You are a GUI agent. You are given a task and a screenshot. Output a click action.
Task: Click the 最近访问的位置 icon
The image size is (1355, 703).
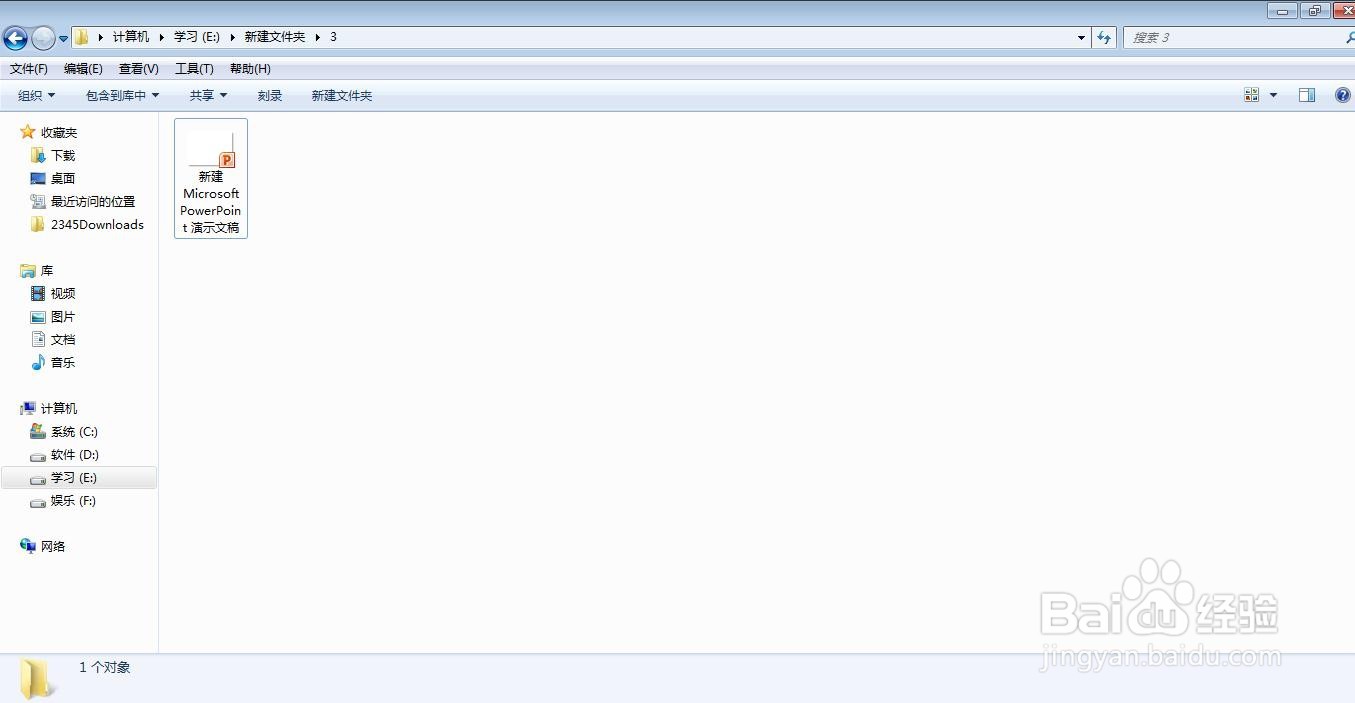[38, 201]
